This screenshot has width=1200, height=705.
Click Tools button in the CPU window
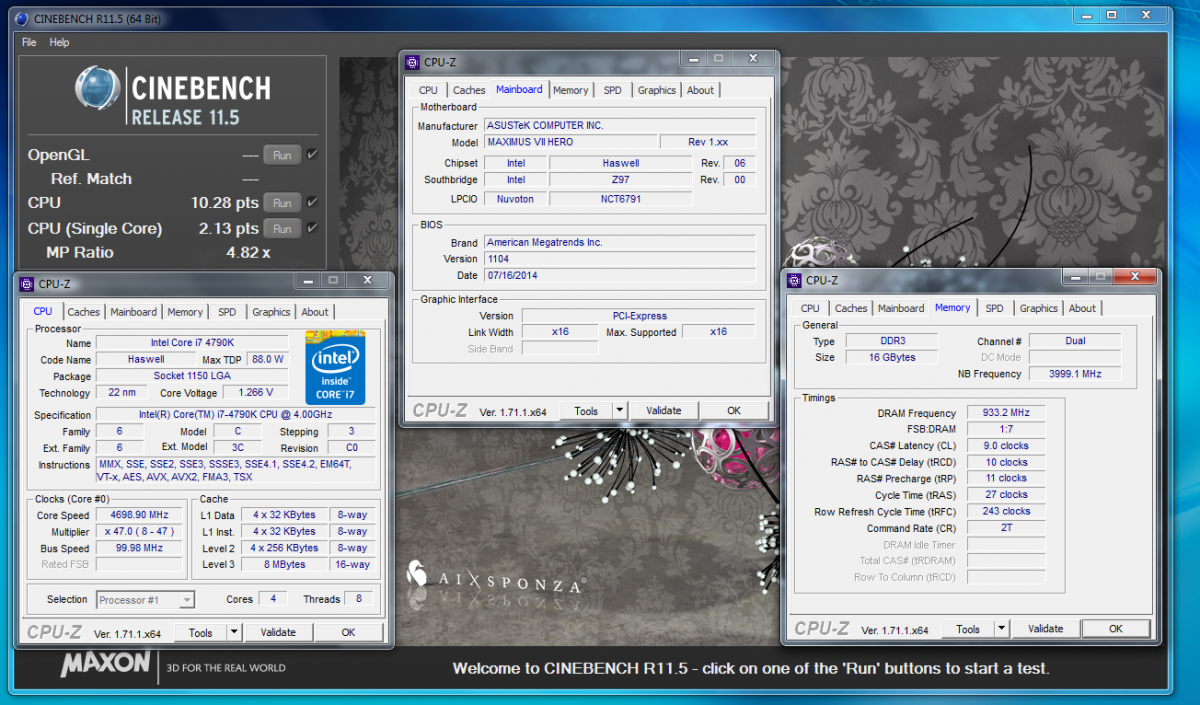pyautogui.click(x=200, y=632)
